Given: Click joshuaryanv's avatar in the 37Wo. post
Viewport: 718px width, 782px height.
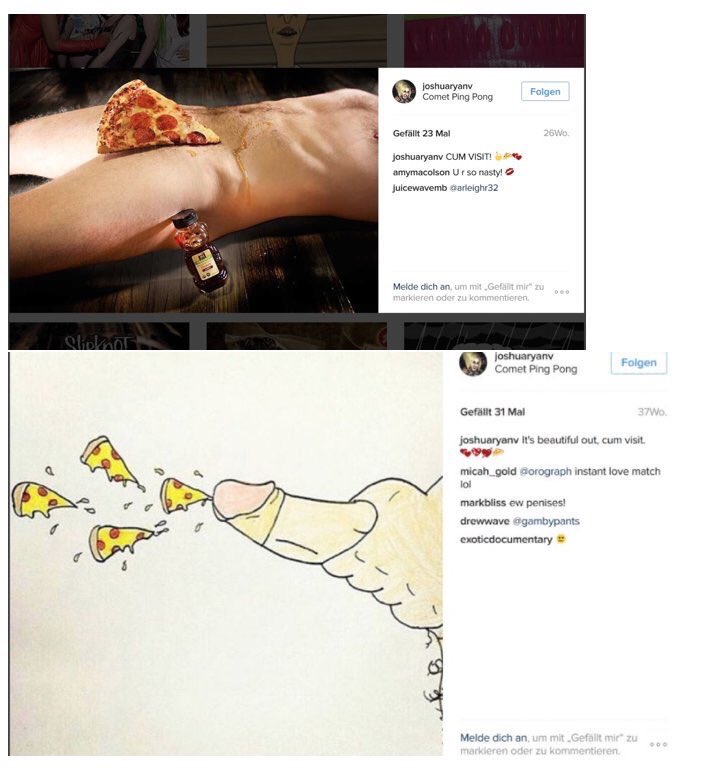Looking at the screenshot, I should pos(473,363).
